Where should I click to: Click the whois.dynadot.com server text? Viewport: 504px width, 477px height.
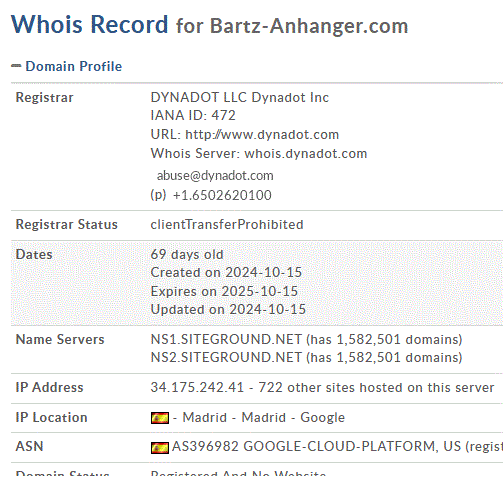306,154
